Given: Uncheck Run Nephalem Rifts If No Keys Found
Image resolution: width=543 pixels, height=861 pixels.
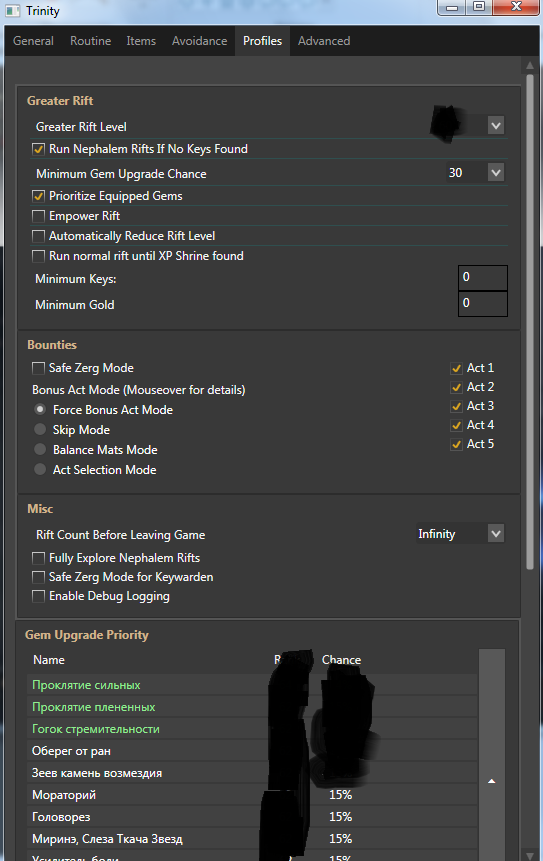Looking at the screenshot, I should (x=38, y=149).
